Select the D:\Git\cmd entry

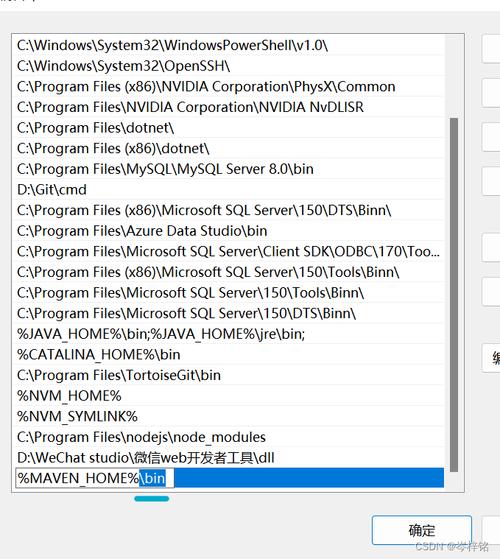click(230, 190)
